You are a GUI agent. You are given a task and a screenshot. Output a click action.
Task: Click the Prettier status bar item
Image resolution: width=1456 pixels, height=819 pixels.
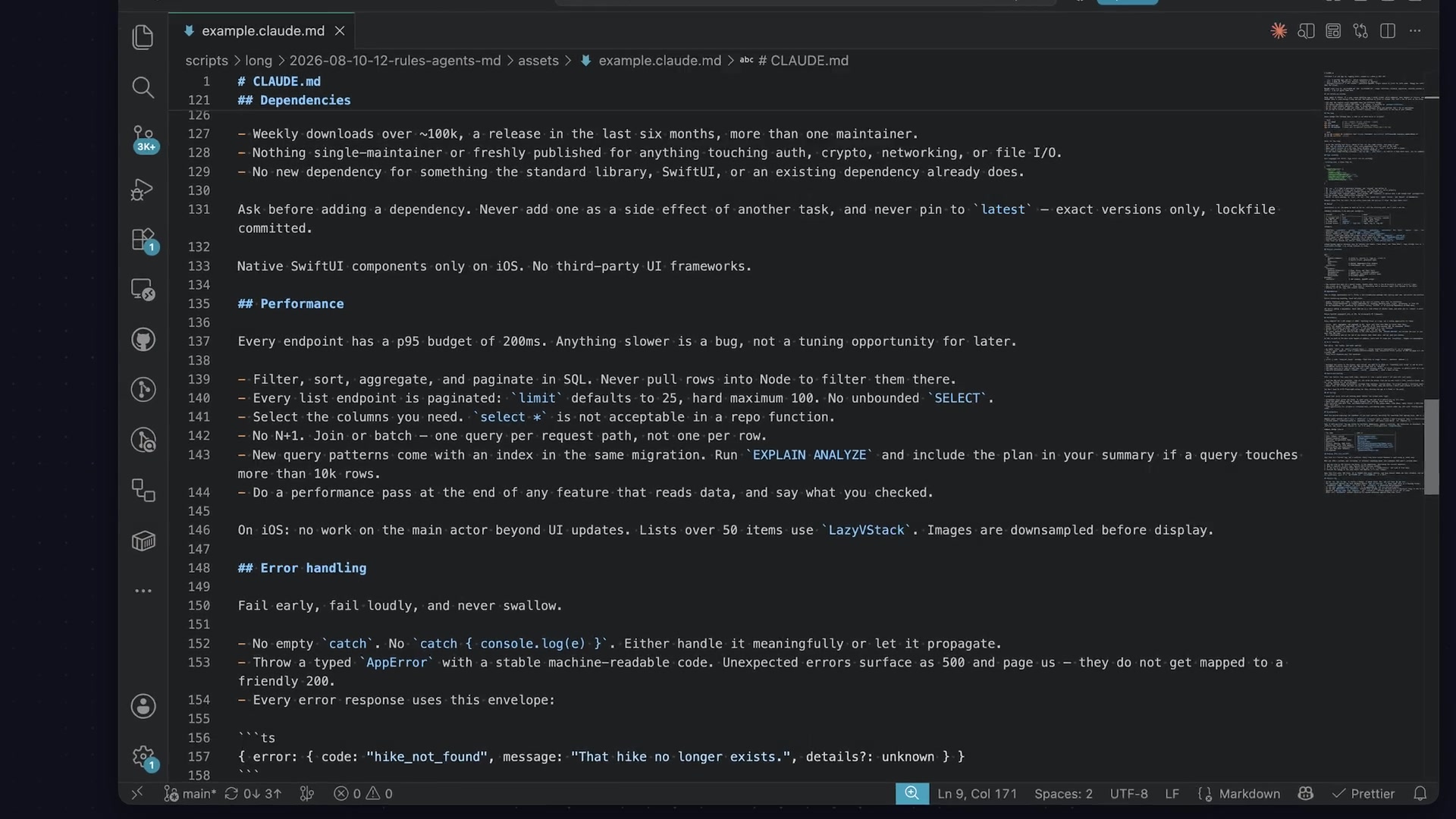1363,794
